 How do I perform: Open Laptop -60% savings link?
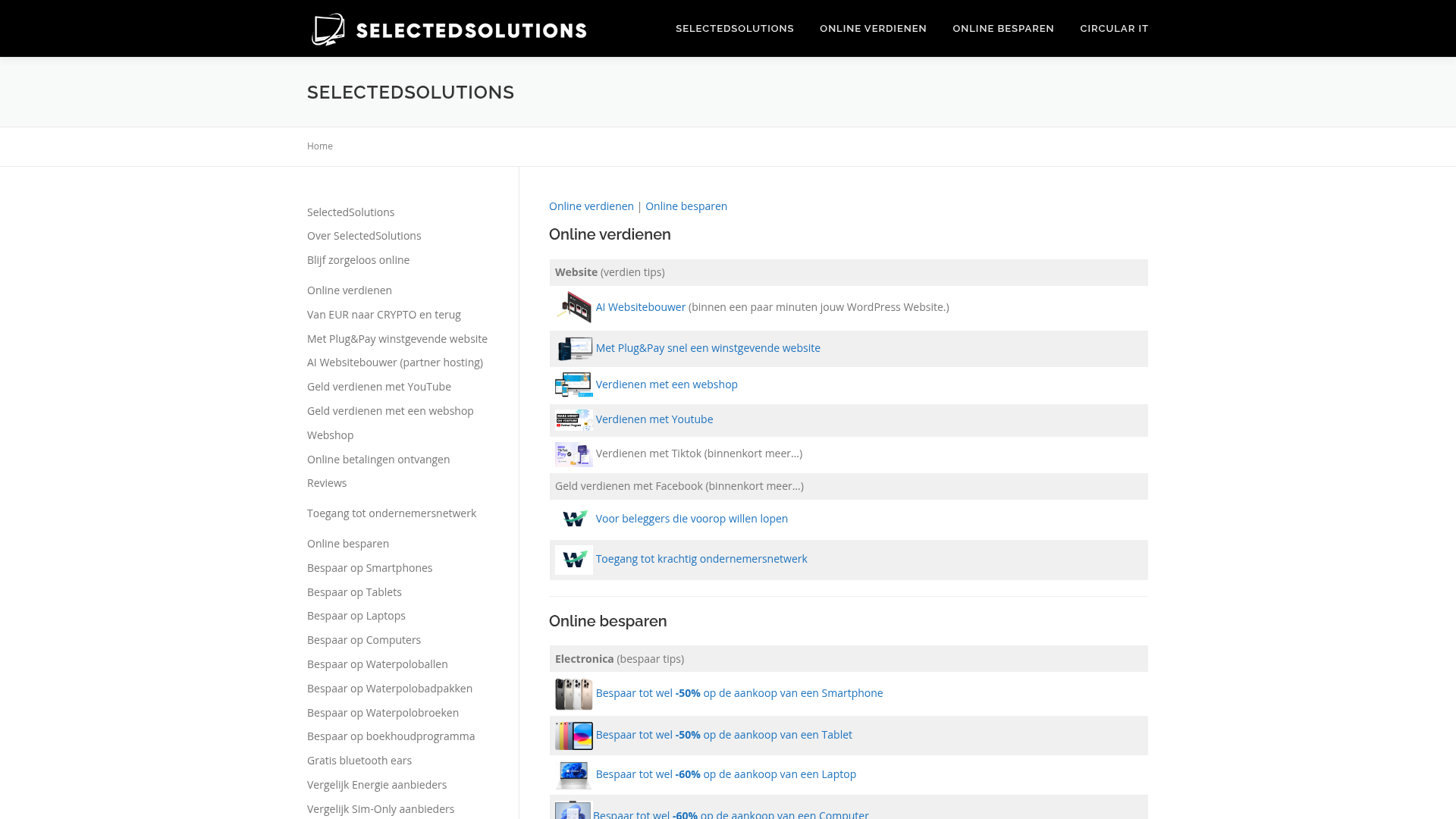726,774
